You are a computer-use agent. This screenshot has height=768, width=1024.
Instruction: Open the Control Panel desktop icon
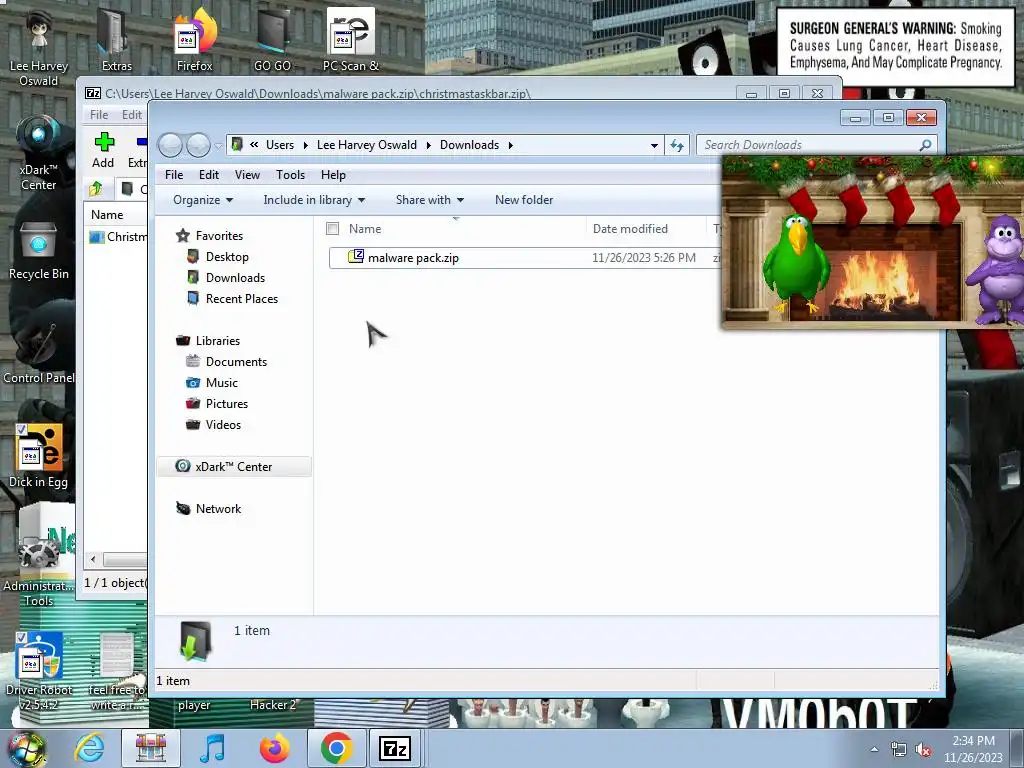click(39, 353)
